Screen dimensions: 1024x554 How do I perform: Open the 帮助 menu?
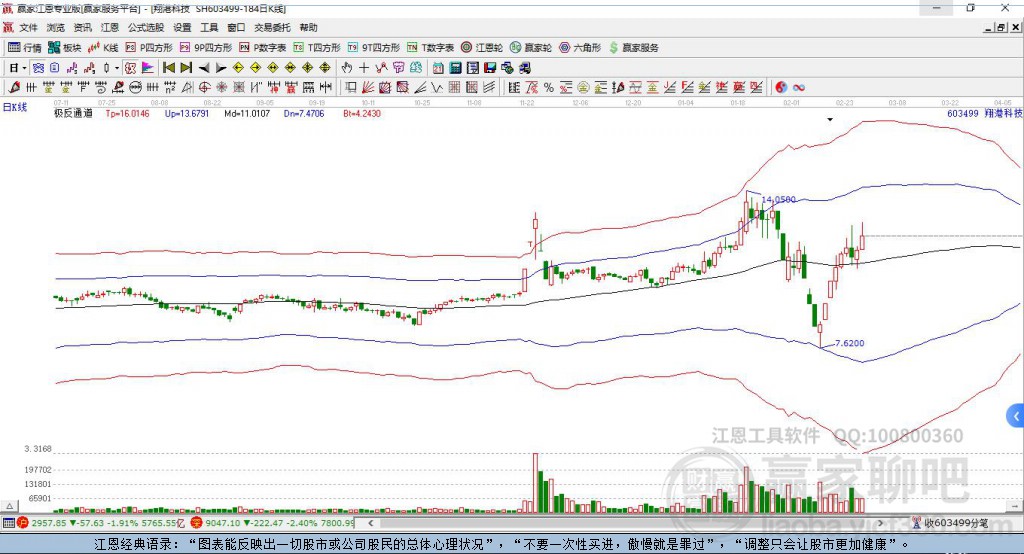(x=308, y=27)
